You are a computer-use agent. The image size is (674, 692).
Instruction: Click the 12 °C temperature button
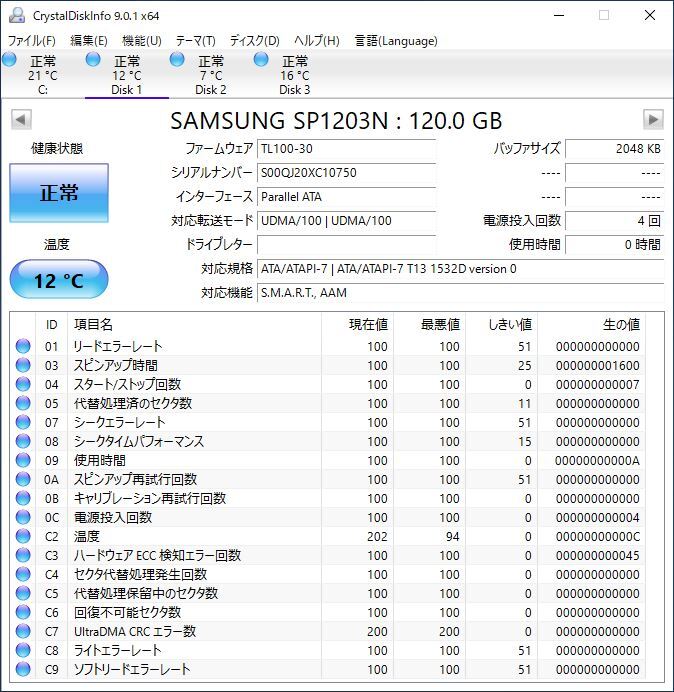pyautogui.click(x=59, y=280)
